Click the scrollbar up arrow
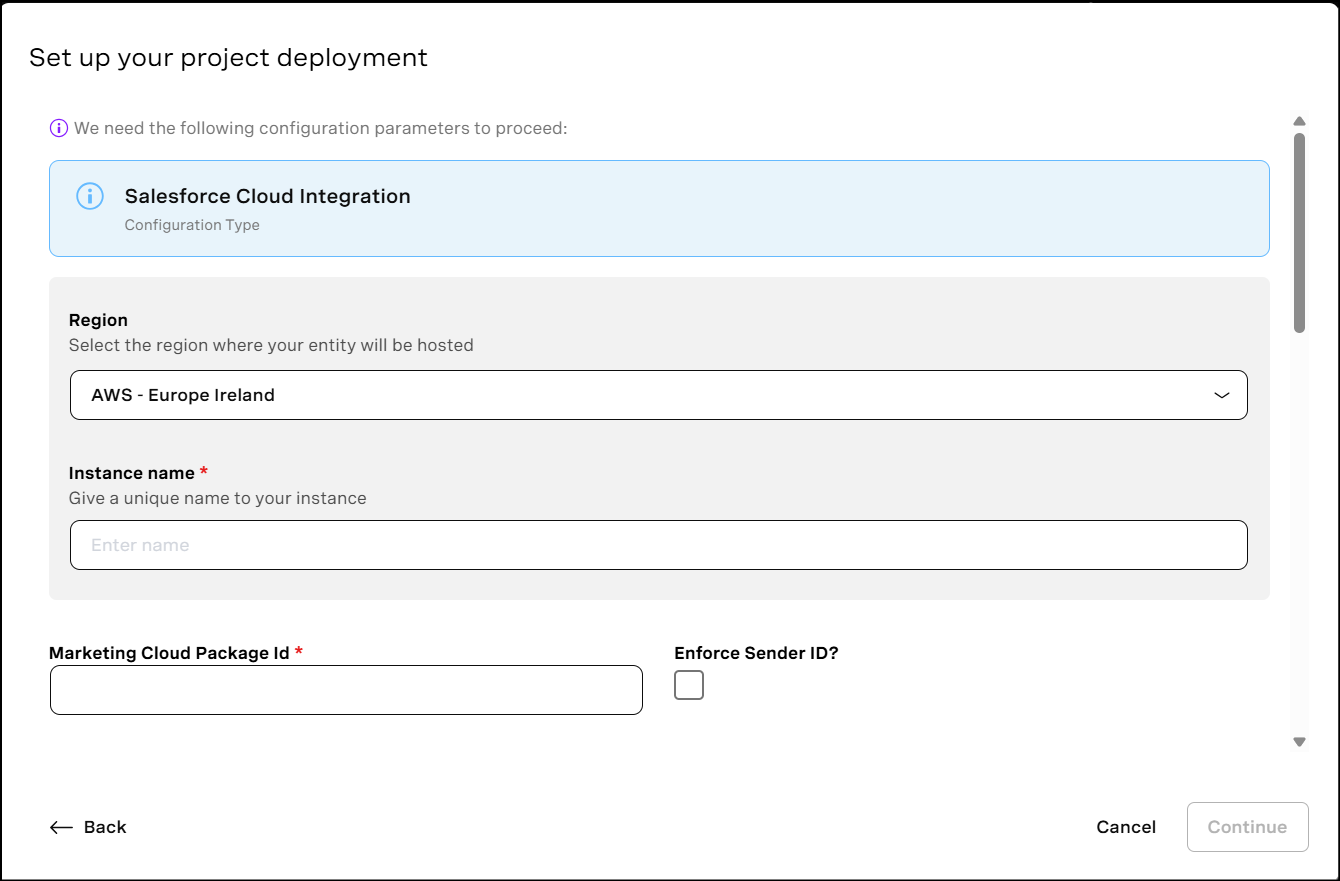1340x881 pixels. pyautogui.click(x=1300, y=121)
